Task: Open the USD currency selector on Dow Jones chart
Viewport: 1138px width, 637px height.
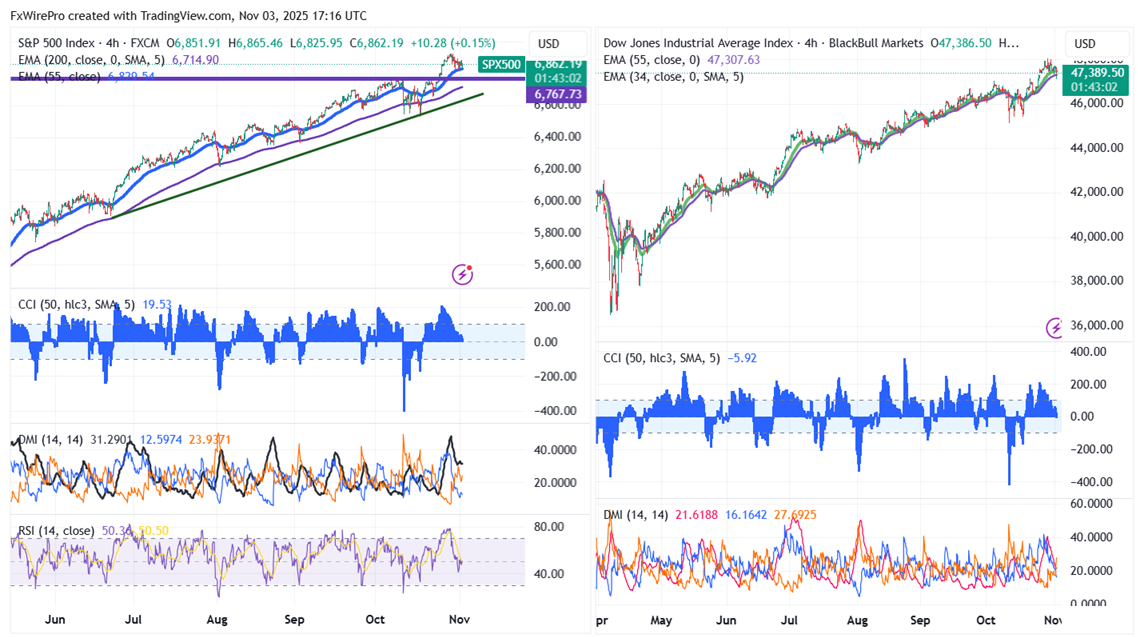Action: tap(1085, 44)
